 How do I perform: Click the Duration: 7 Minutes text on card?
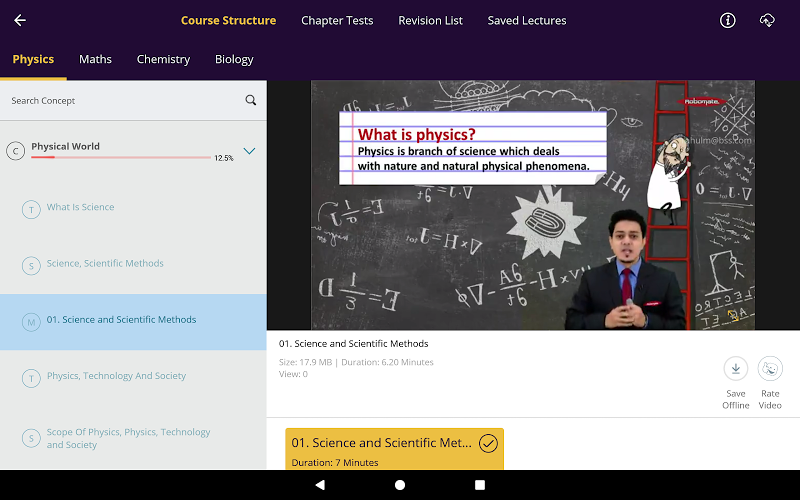335,463
